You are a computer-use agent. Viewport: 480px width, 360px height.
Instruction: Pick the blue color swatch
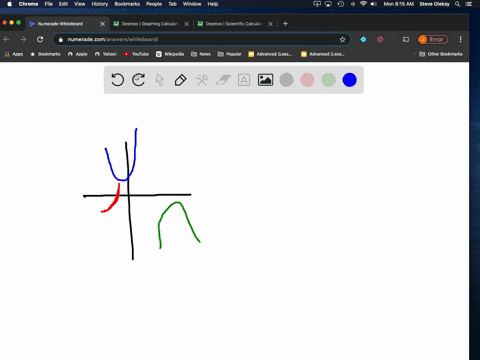(x=350, y=80)
